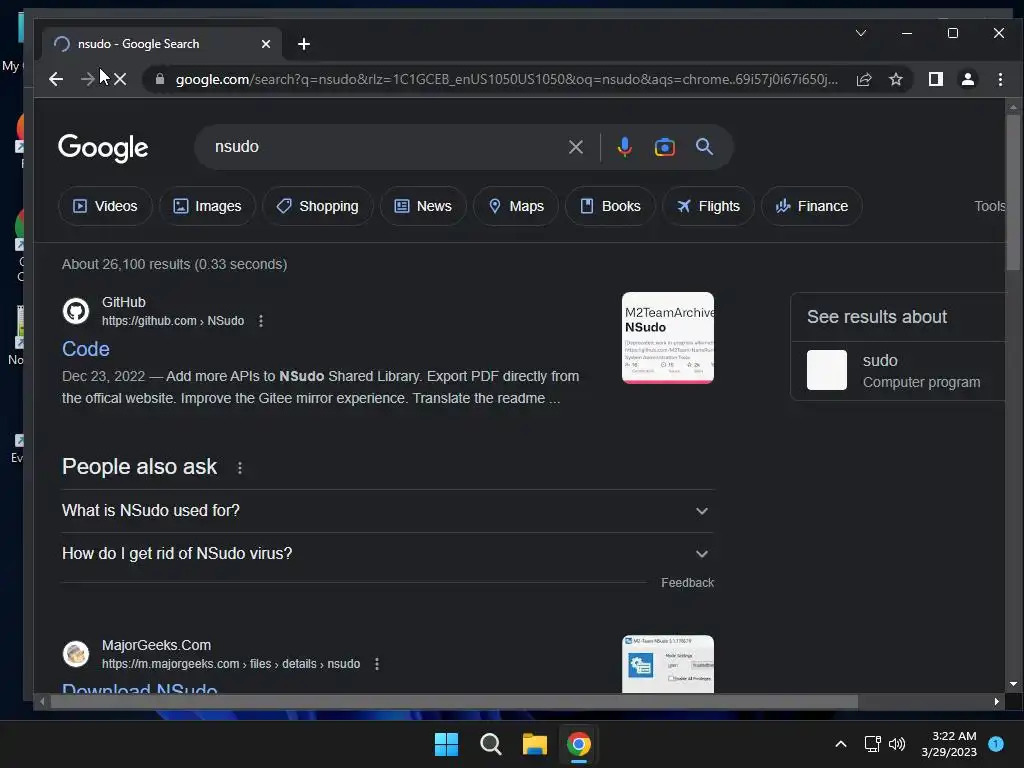The width and height of the screenshot is (1024, 768).
Task: Filter results by Books
Action: (610, 206)
